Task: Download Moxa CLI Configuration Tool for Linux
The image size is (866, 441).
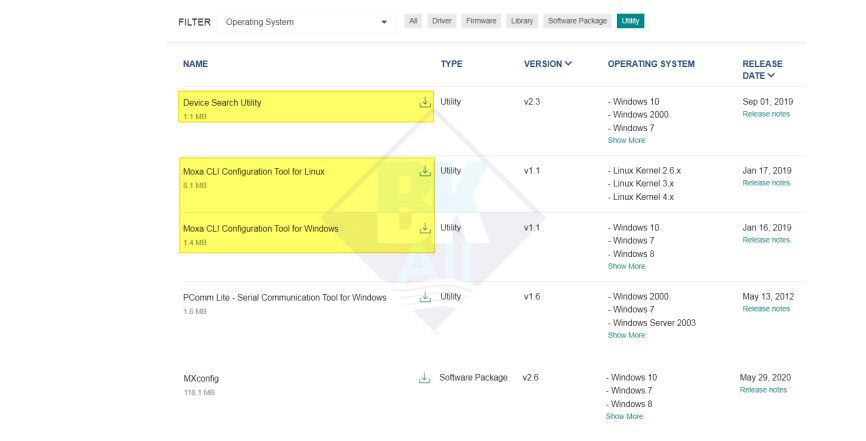Action: coord(425,171)
